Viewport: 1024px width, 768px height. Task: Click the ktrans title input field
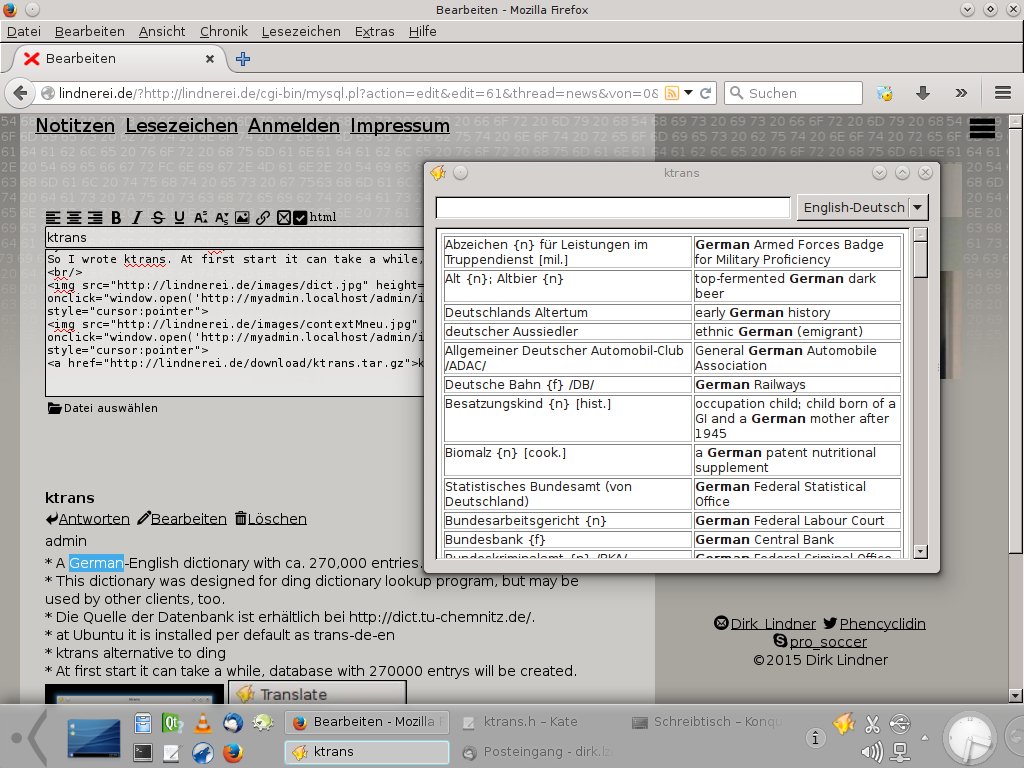tap(234, 237)
